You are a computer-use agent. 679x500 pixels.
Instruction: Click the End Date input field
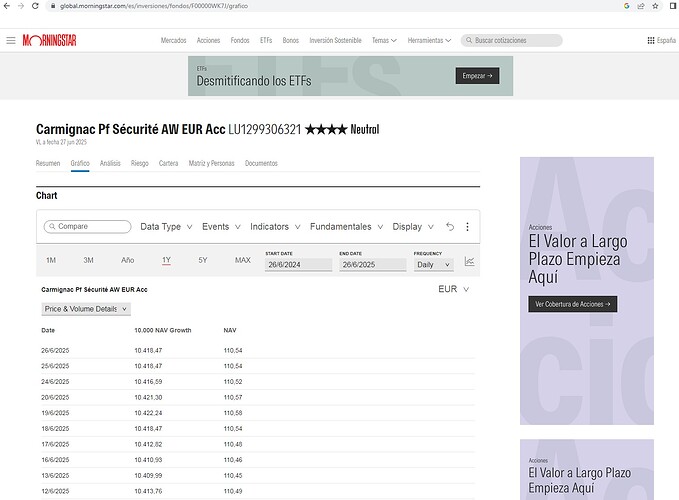373,265
